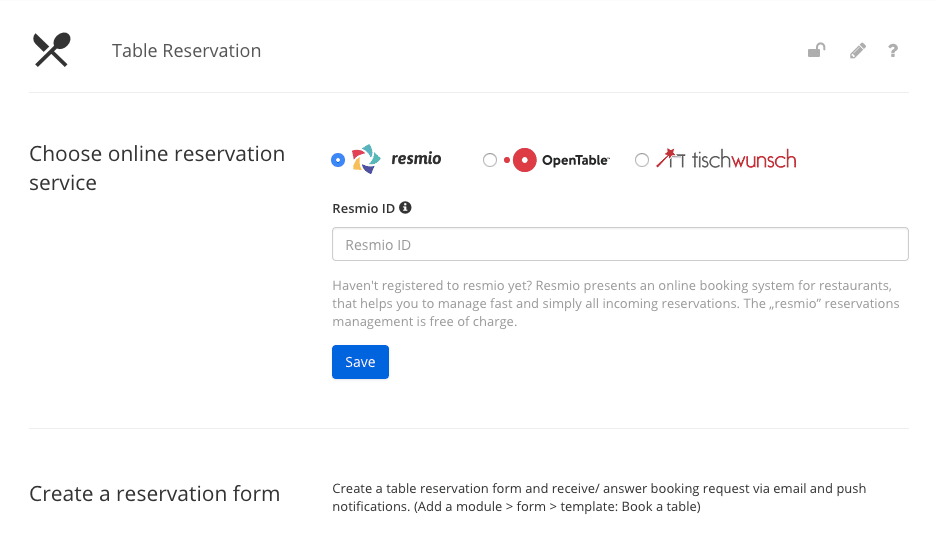The height and width of the screenshot is (534, 935).
Task: Select the resmio radio button
Action: (338, 160)
